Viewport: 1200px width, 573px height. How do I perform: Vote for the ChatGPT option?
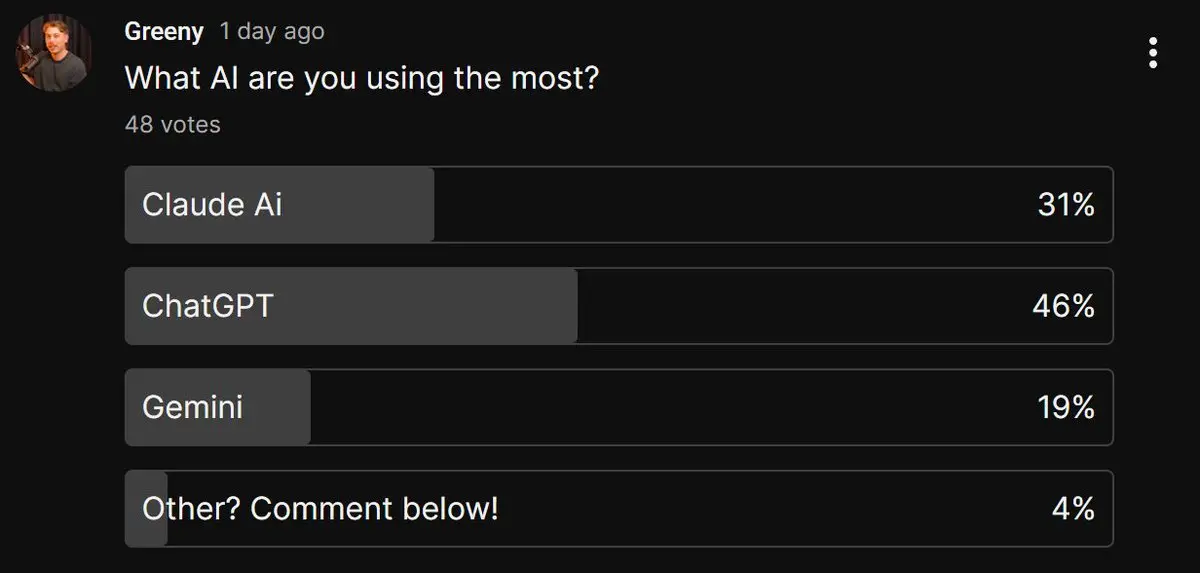(619, 306)
